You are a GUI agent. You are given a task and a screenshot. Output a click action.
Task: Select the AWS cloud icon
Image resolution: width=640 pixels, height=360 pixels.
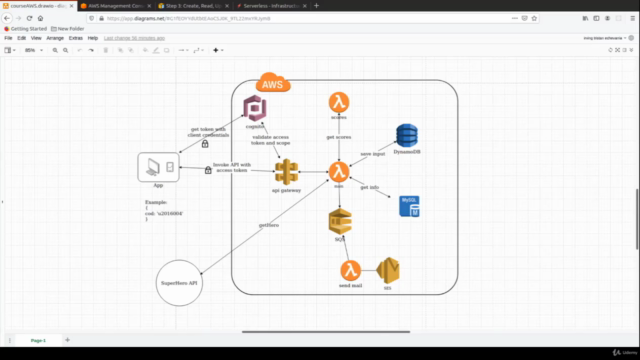tap(273, 82)
